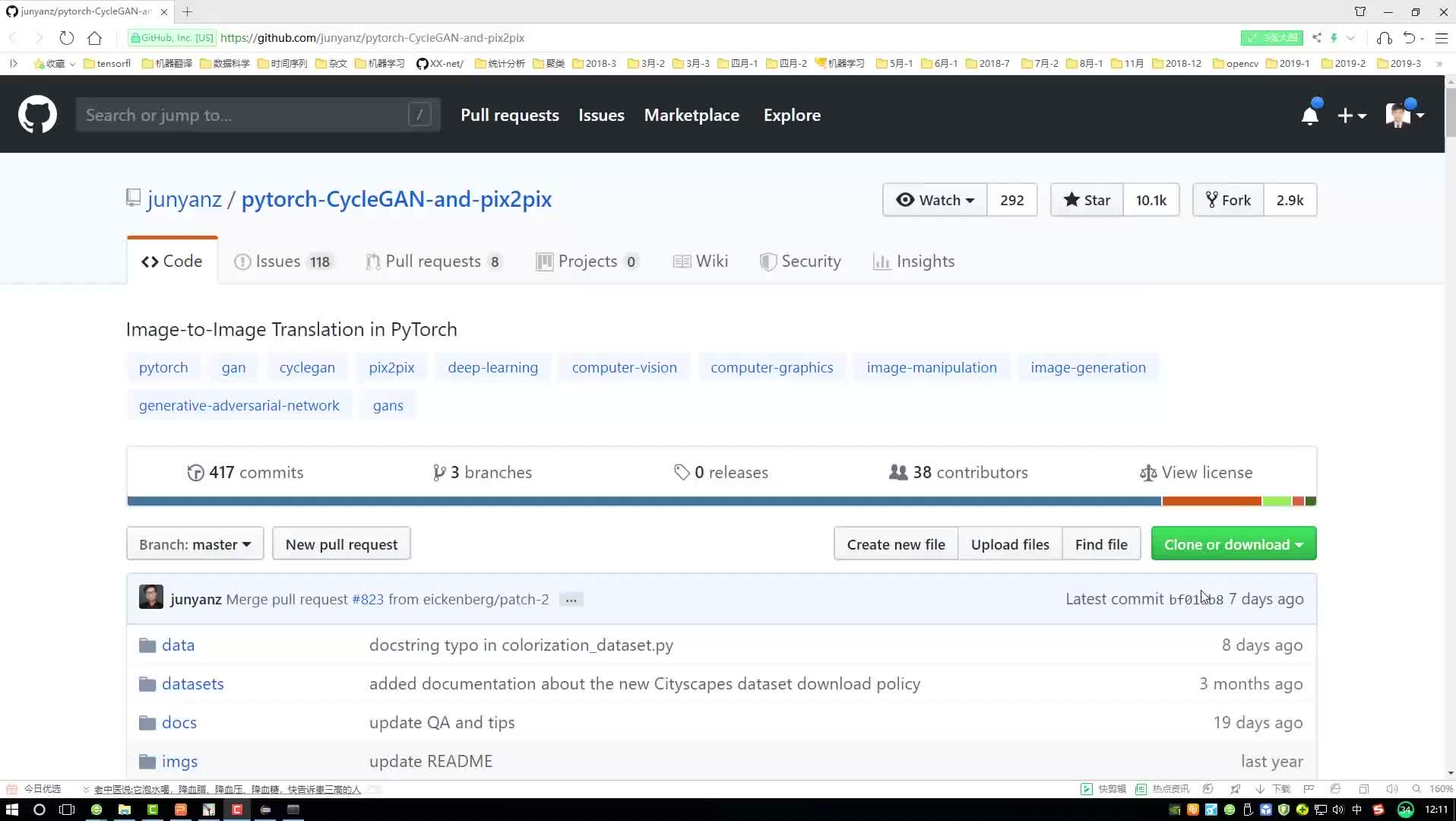View 417 commits
The height and width of the screenshot is (821, 1456).
[245, 472]
